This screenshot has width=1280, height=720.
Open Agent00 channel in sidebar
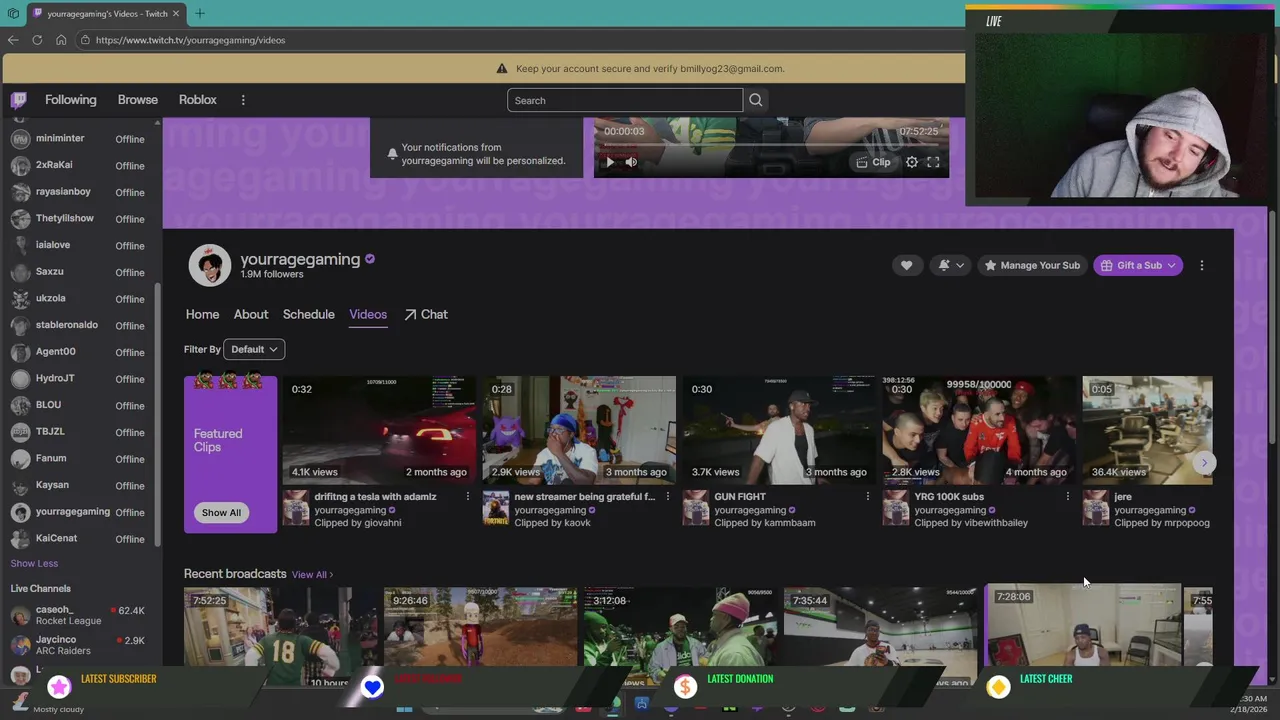(80, 352)
